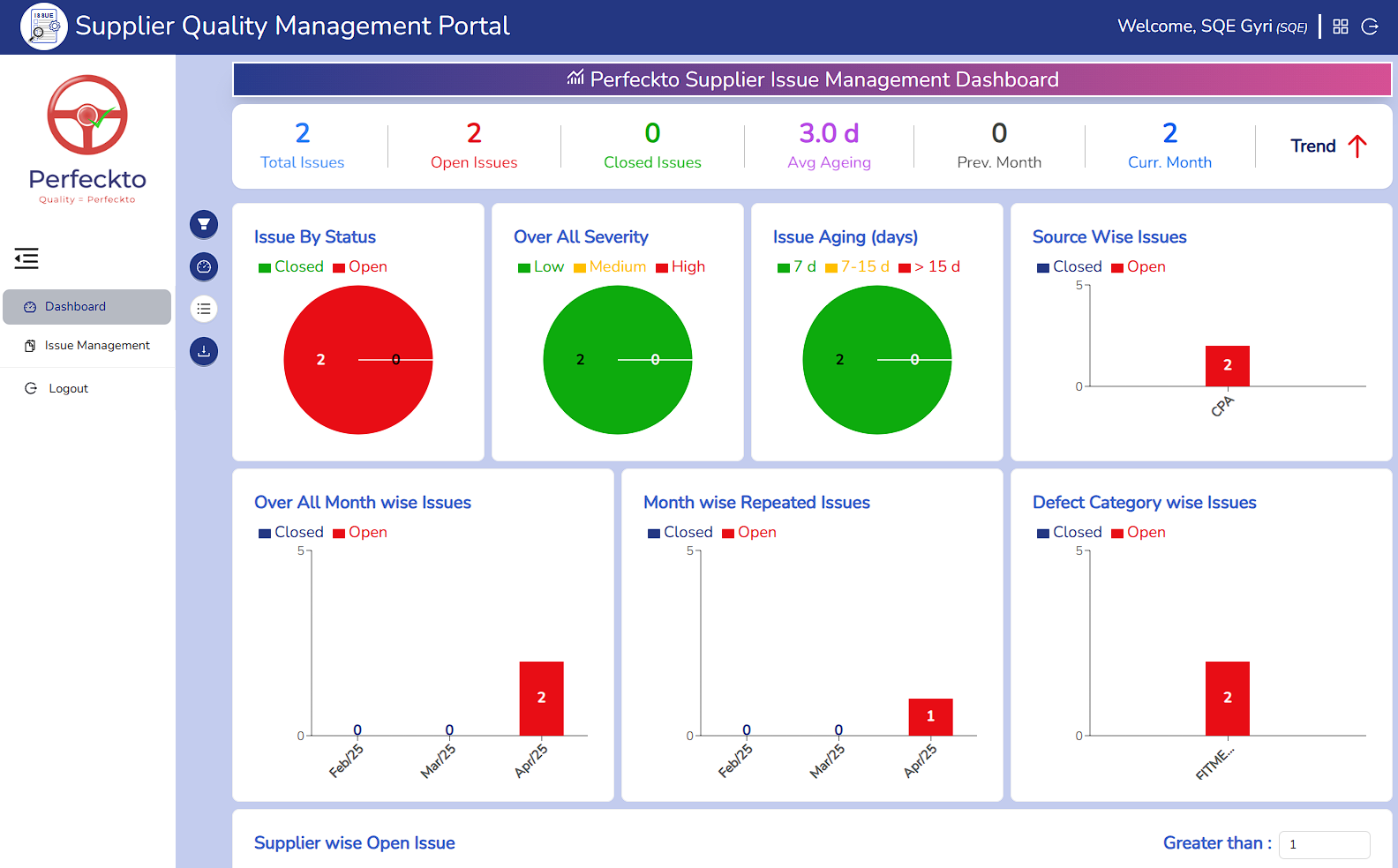Focus the Greater than input field
Image resolution: width=1398 pixels, height=868 pixels.
[1324, 844]
